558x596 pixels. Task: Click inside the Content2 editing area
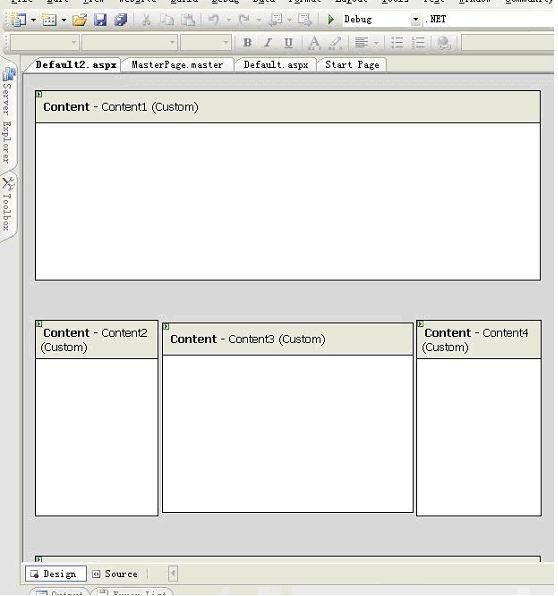(x=97, y=437)
